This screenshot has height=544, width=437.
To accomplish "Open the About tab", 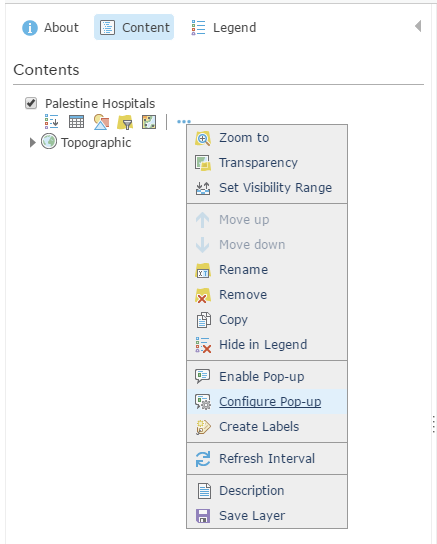I will coord(51,27).
